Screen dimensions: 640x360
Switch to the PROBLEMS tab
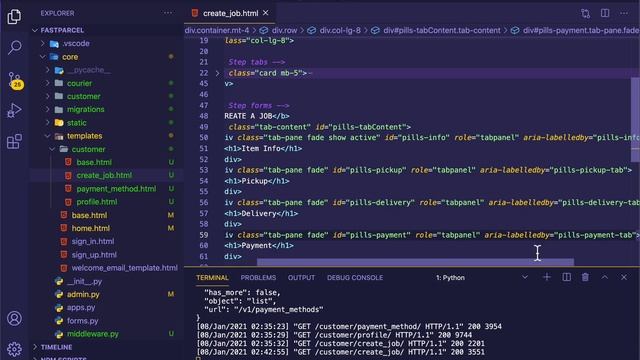coord(258,278)
